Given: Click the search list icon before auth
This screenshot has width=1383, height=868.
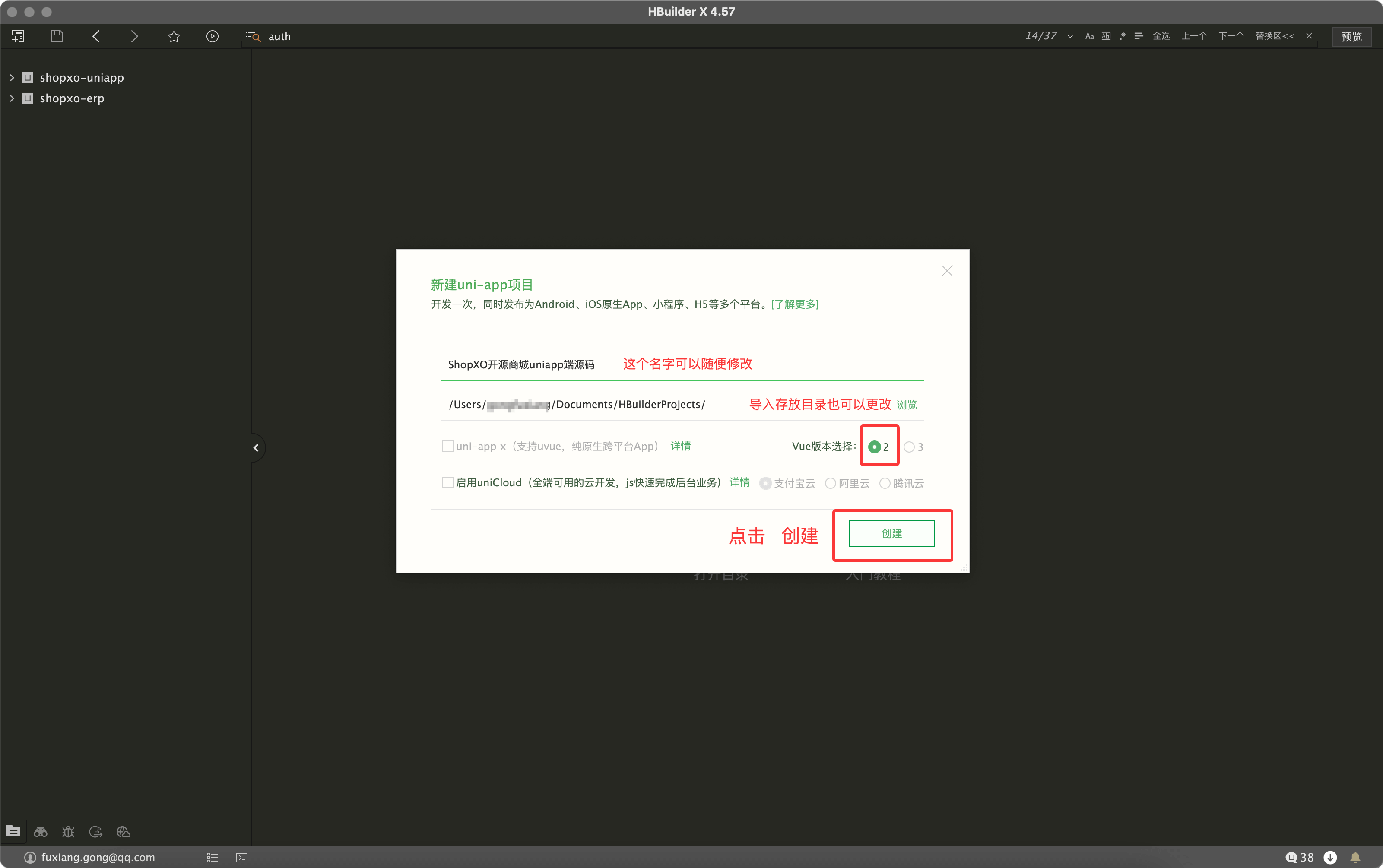Looking at the screenshot, I should coord(253,37).
